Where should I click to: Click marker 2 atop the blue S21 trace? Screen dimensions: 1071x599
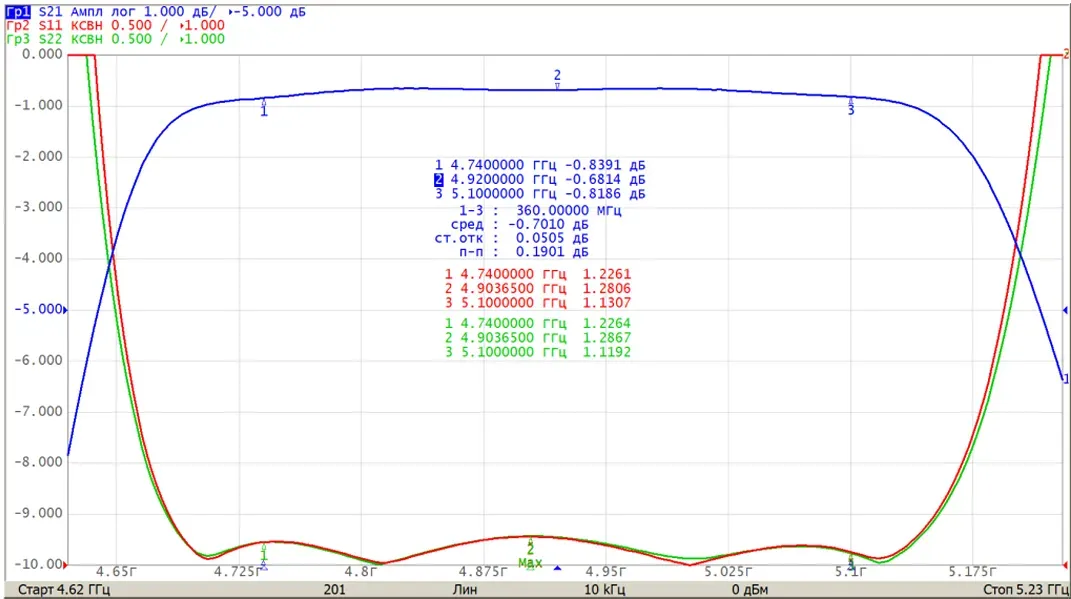[x=557, y=78]
